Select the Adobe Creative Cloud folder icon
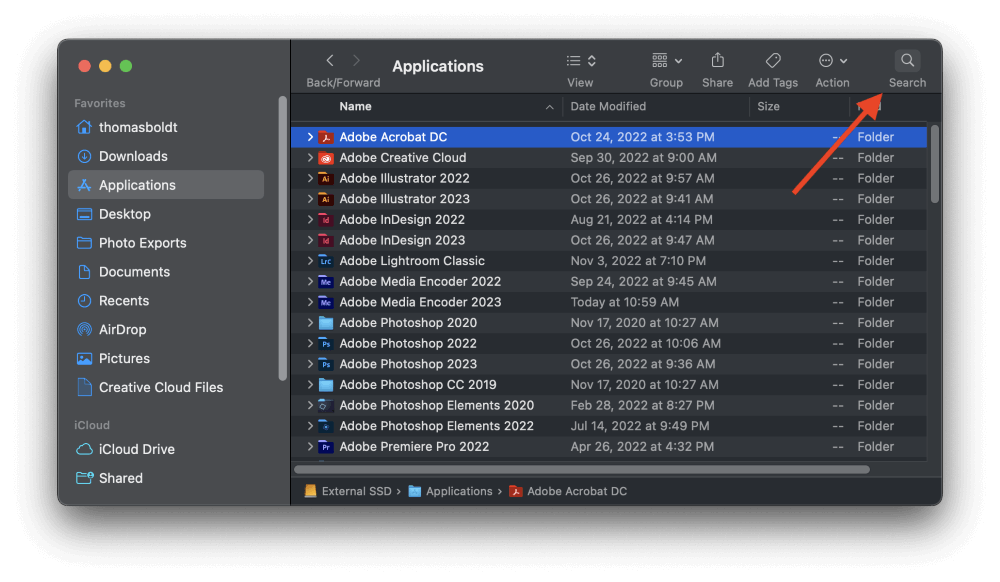This screenshot has height=582, width=1000. [326, 157]
